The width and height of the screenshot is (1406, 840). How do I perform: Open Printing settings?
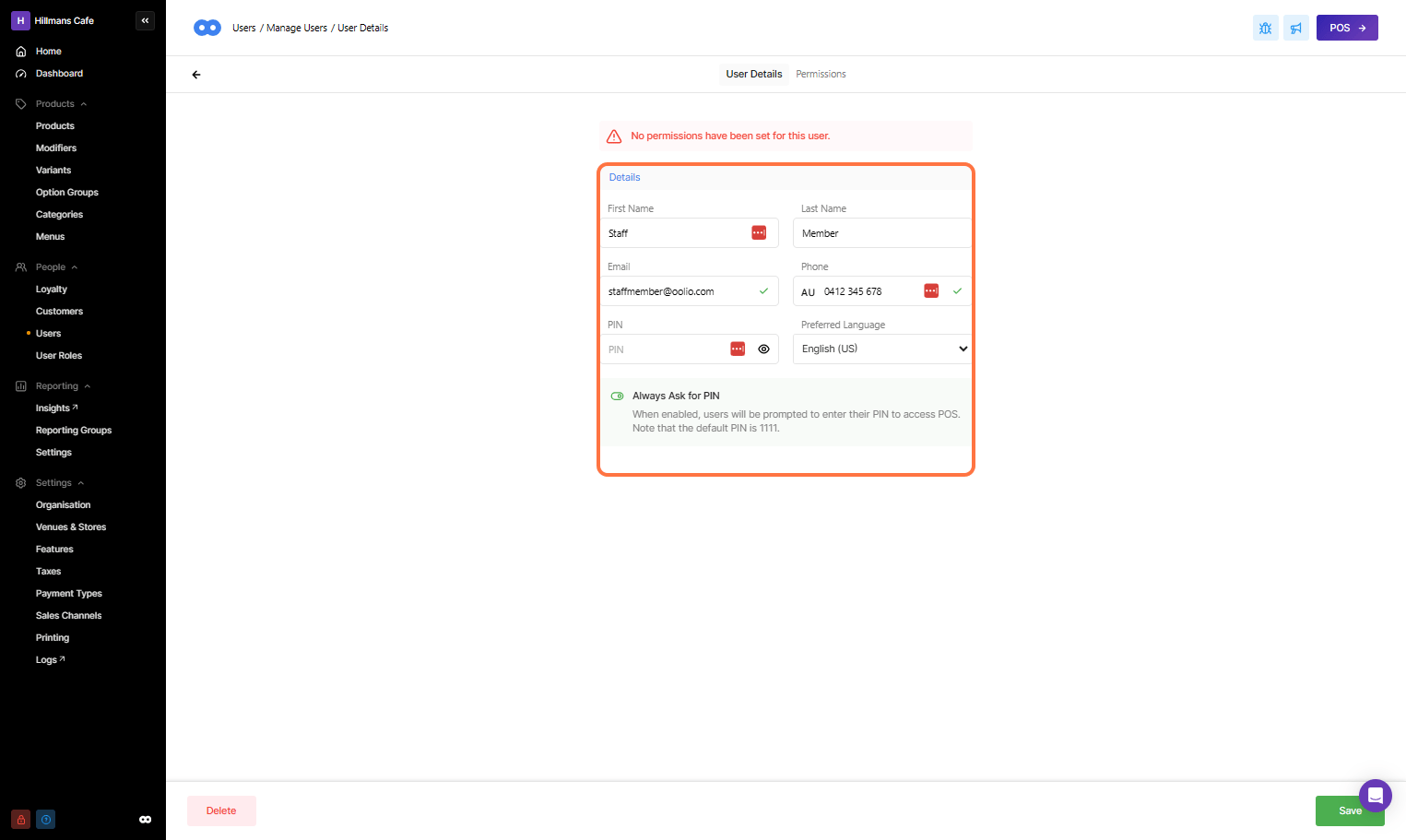coord(53,638)
